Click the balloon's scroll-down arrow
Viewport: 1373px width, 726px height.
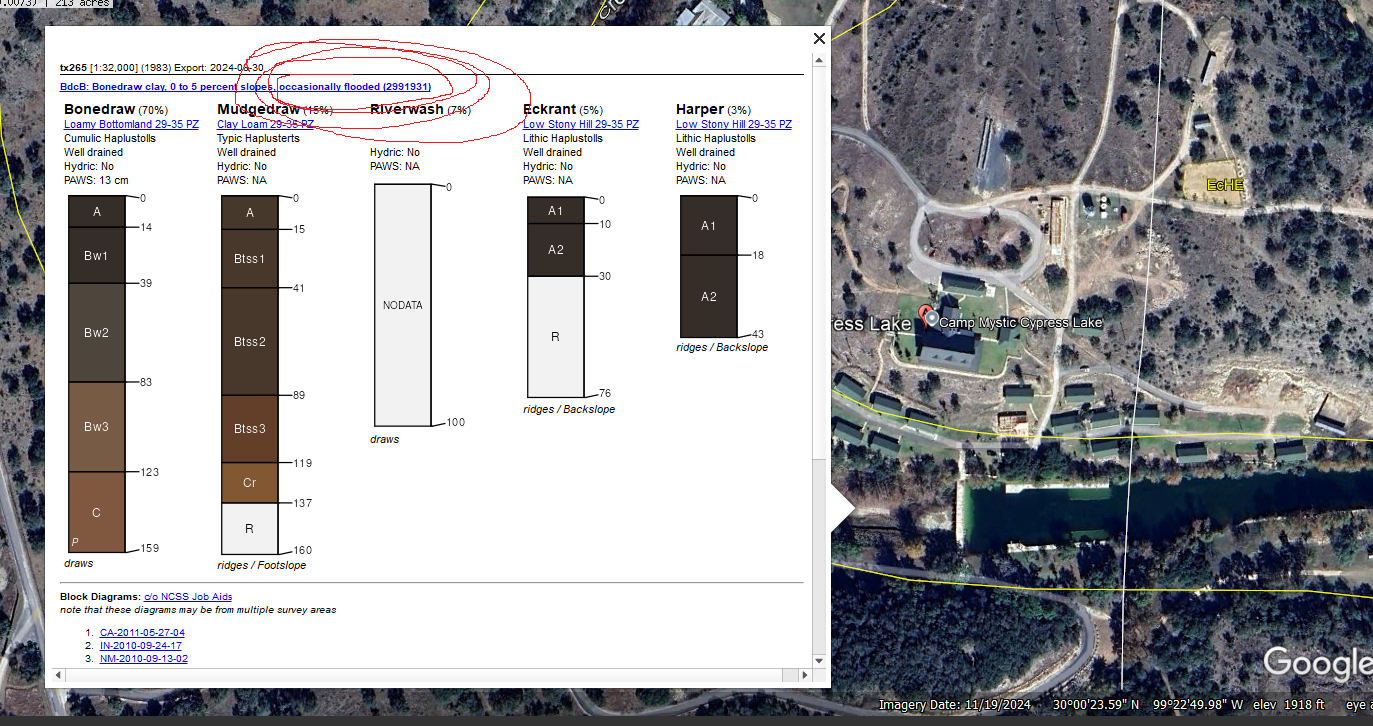coord(820,661)
